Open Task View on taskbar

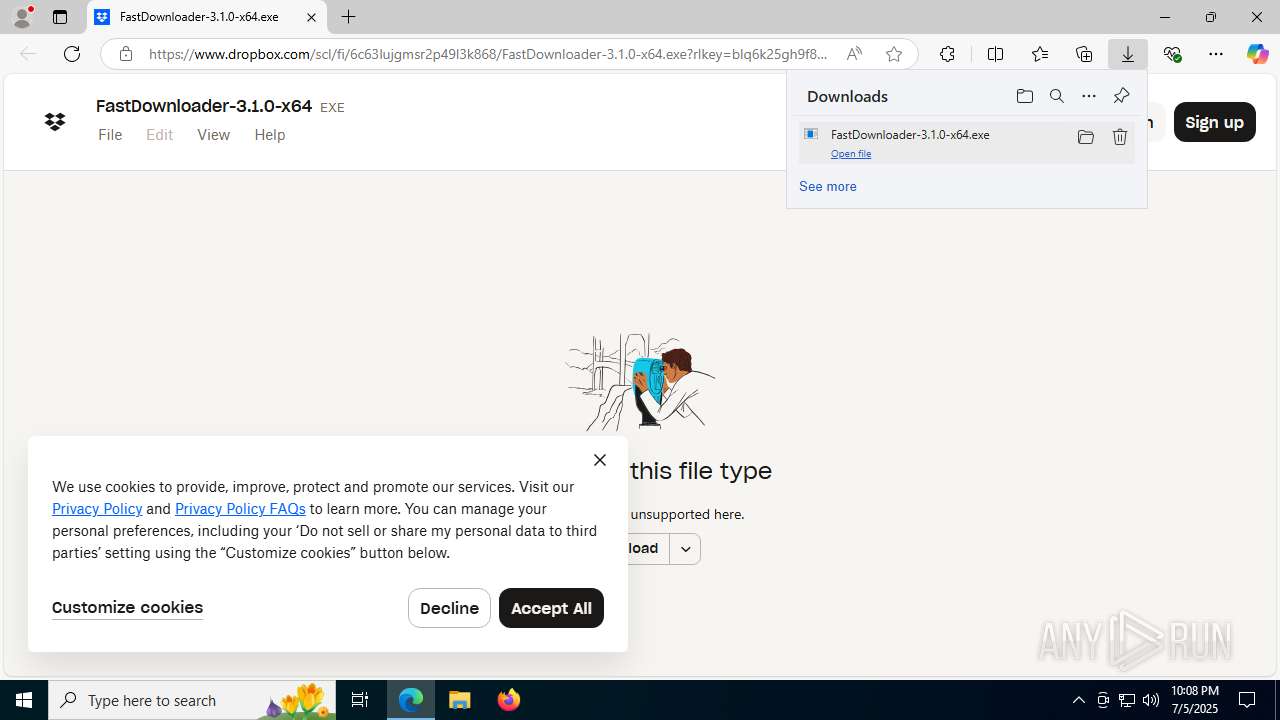tap(360, 700)
